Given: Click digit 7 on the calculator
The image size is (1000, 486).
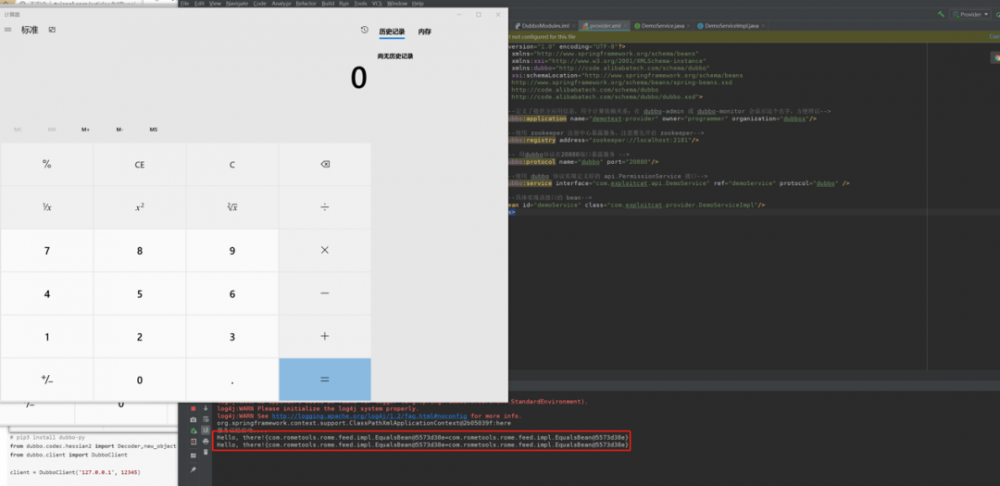Looking at the screenshot, I should (x=47, y=250).
